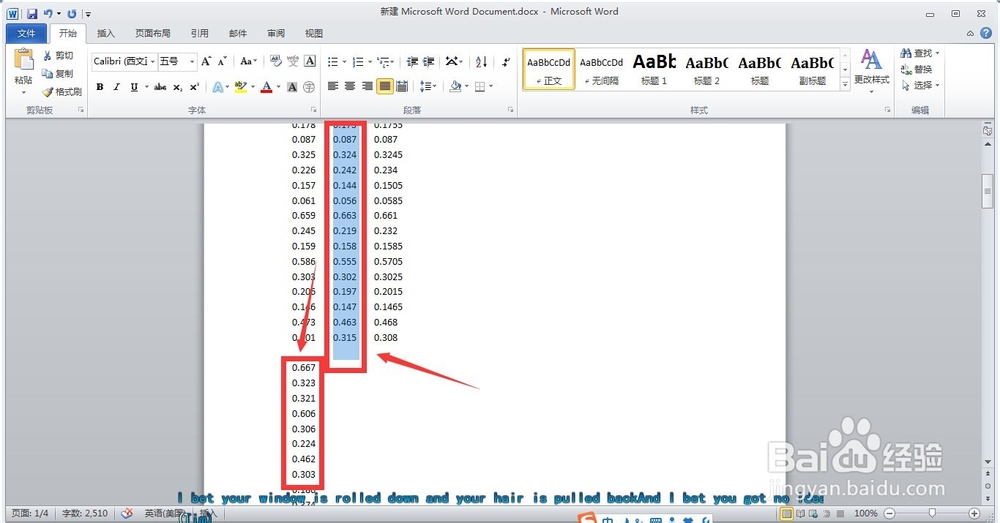1000x523 pixels.
Task: Click the Character Border icon
Action: (310, 61)
